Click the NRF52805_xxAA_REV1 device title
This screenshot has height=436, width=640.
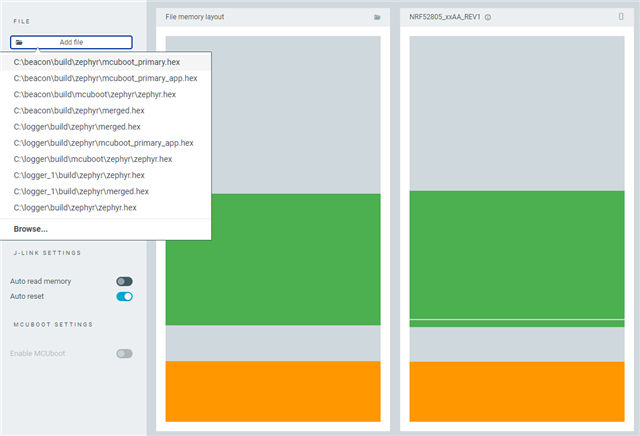445,17
